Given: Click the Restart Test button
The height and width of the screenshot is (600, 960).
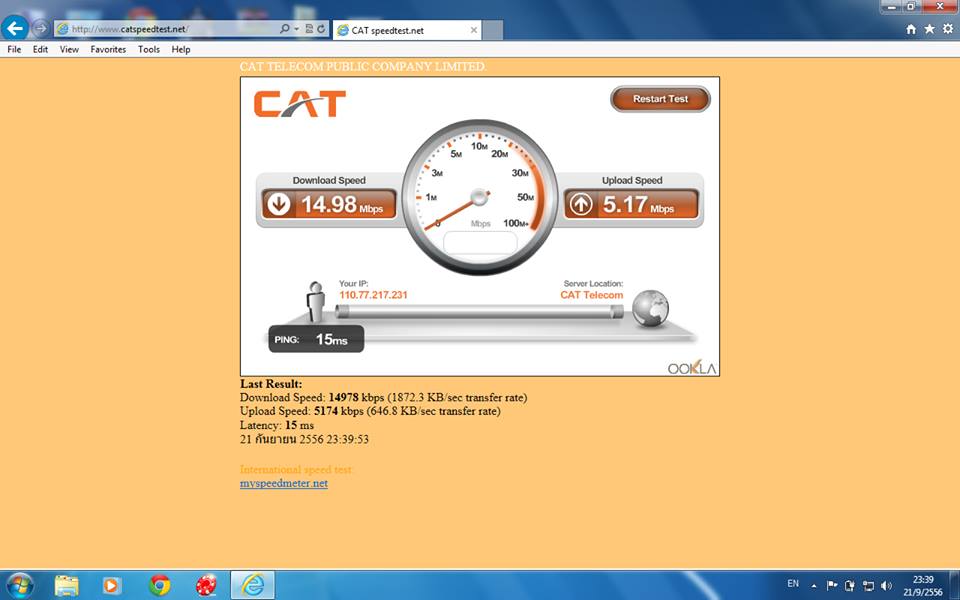Looking at the screenshot, I should [660, 99].
